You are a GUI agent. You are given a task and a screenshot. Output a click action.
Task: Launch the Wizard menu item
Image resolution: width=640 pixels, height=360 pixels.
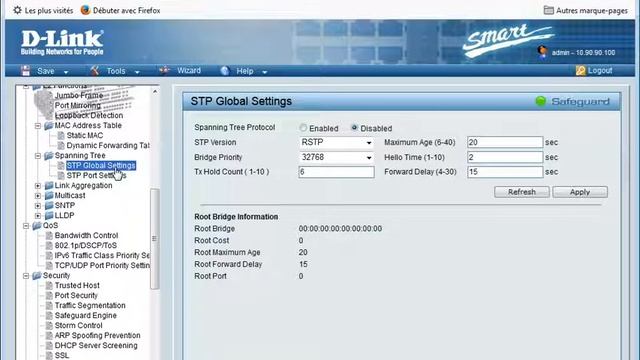(x=189, y=71)
